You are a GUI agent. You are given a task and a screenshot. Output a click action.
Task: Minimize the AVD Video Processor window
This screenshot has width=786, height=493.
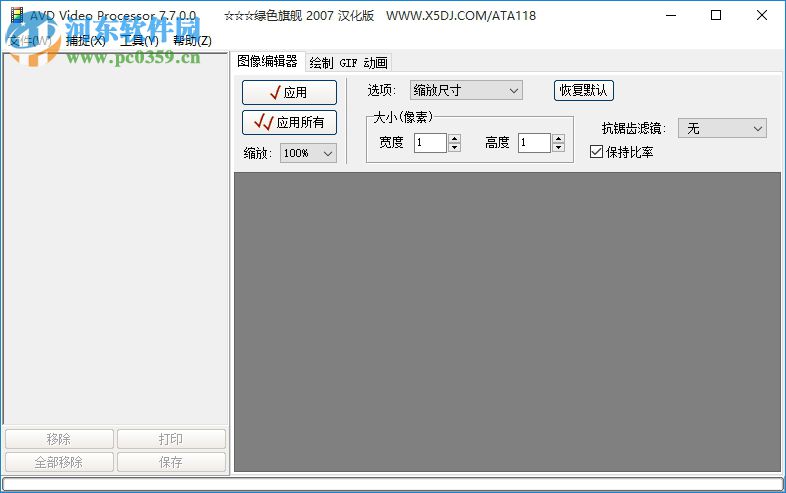(x=671, y=16)
